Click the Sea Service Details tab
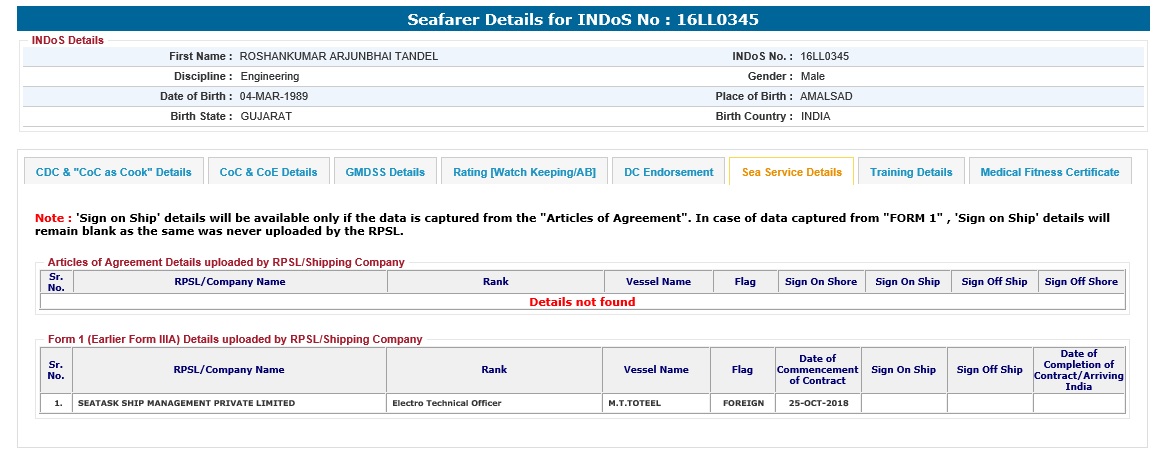Image resolution: width=1170 pixels, height=460 pixels. click(791, 172)
